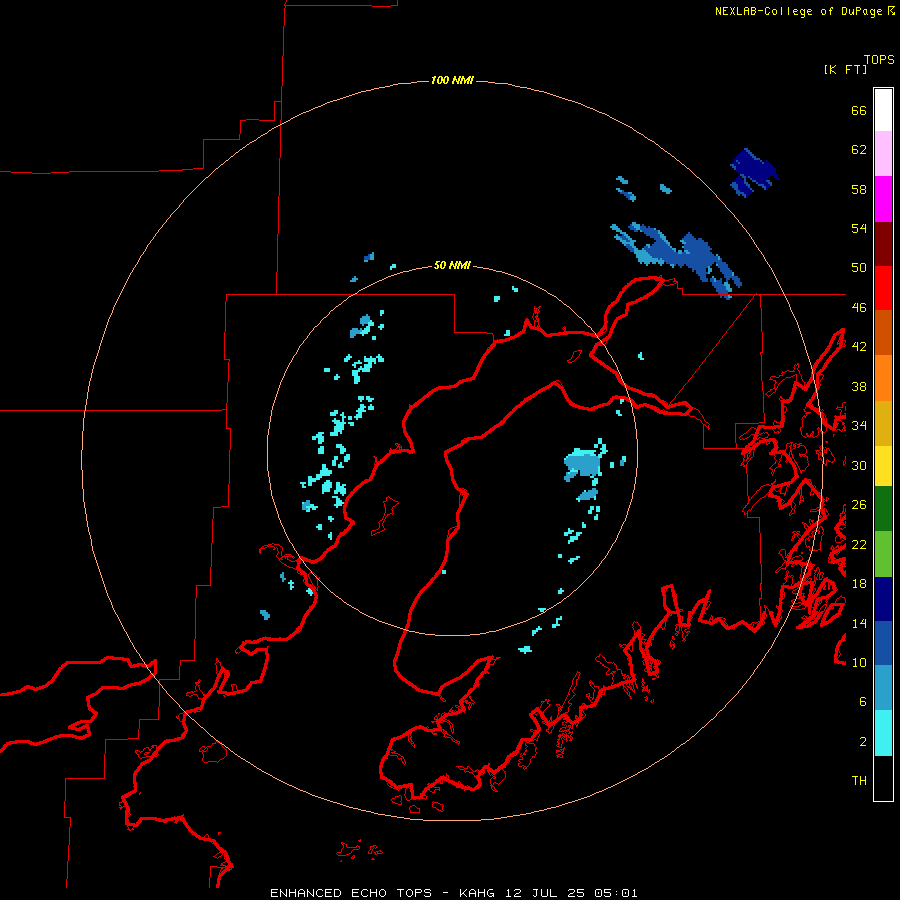Click the KAHG station identifier

(479, 893)
